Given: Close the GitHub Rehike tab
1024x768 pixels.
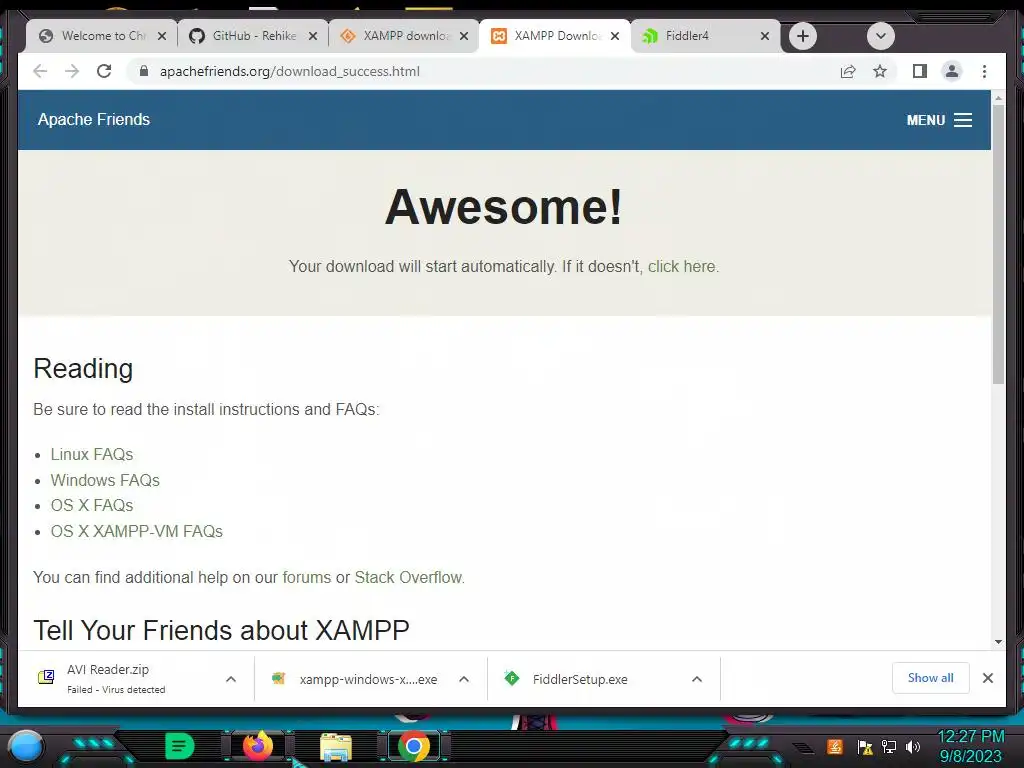Looking at the screenshot, I should coord(313,36).
